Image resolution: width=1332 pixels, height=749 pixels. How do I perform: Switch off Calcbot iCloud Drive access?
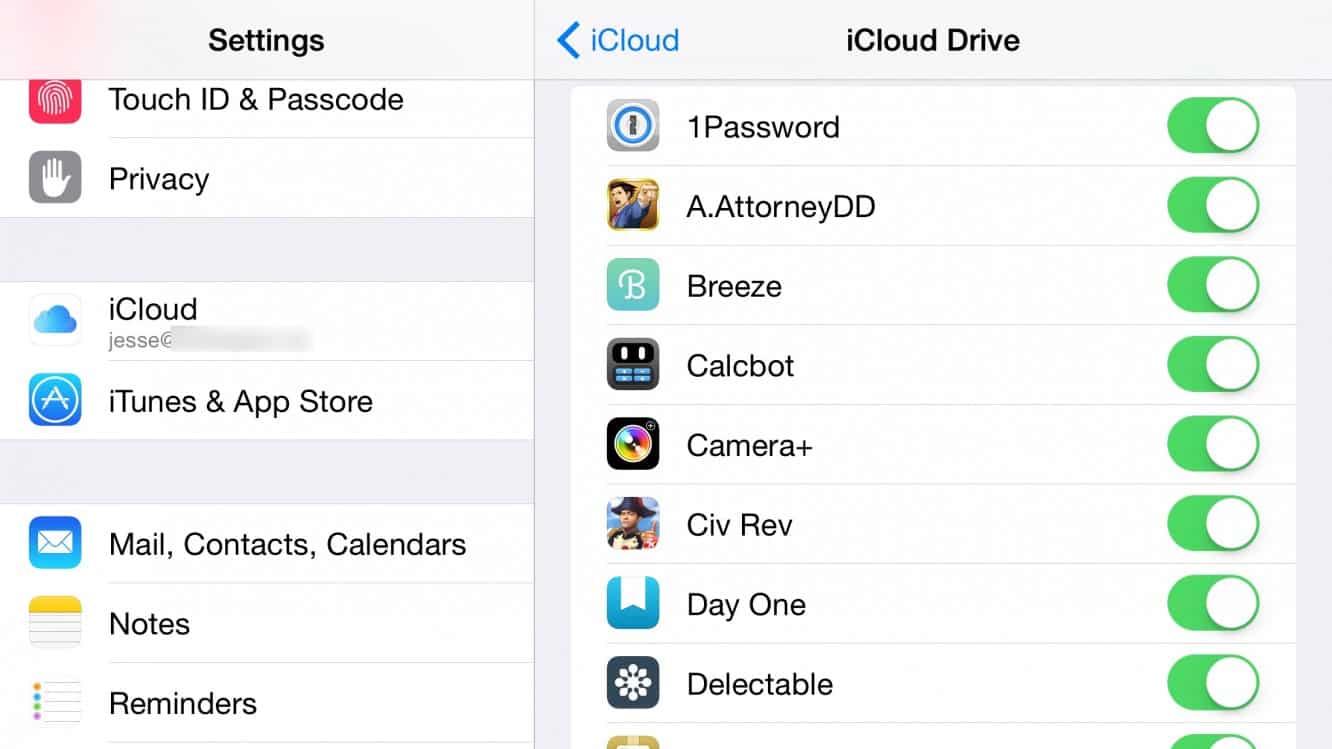1213,365
